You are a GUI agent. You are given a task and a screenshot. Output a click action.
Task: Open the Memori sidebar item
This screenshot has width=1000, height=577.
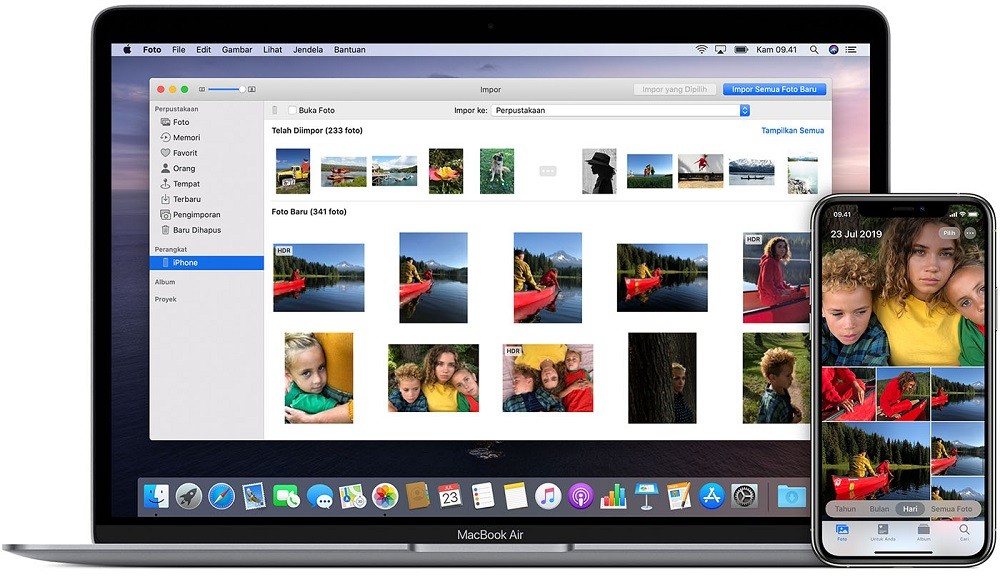click(x=187, y=138)
